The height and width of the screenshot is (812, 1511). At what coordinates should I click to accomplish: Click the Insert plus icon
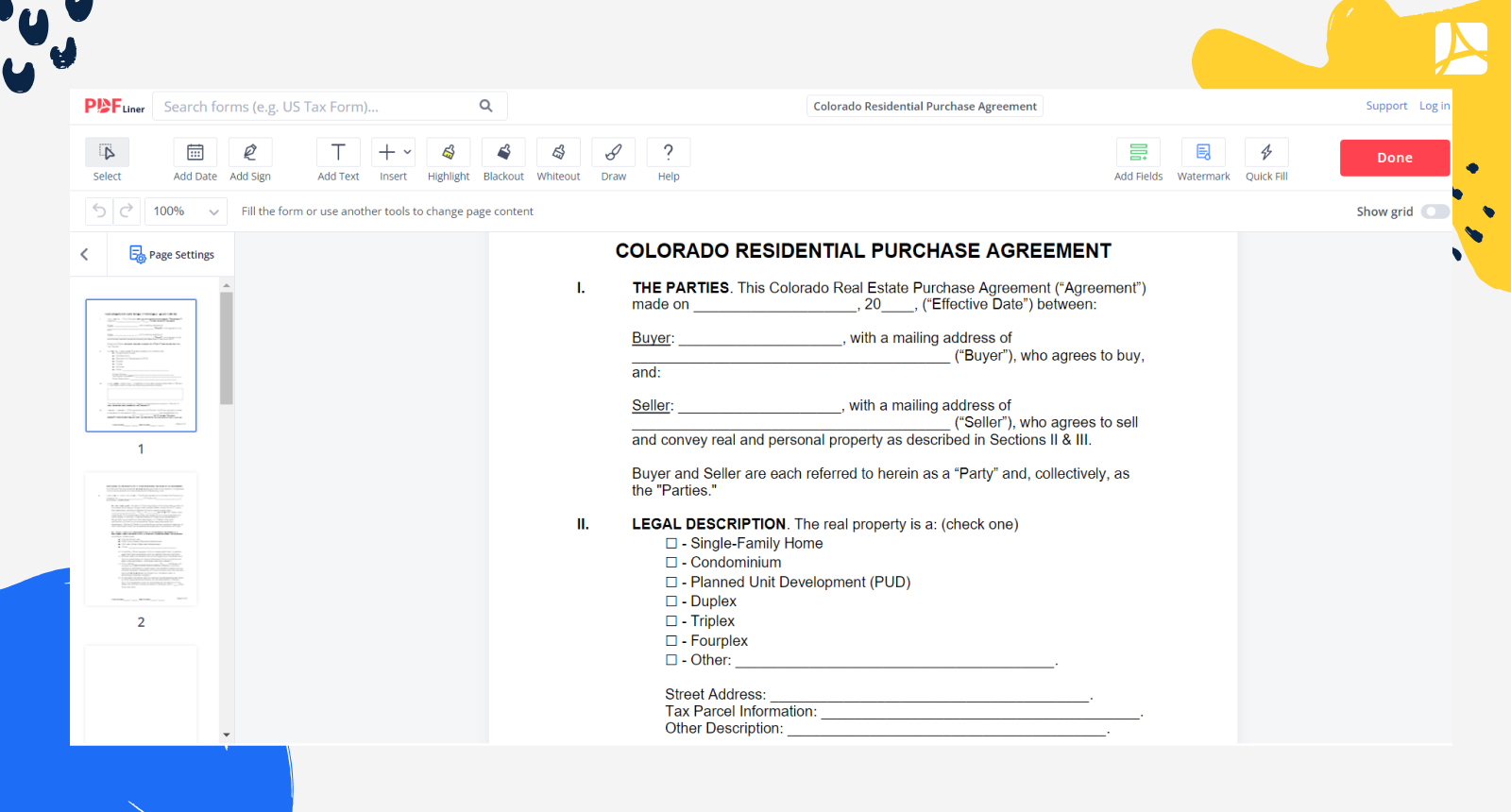[387, 152]
